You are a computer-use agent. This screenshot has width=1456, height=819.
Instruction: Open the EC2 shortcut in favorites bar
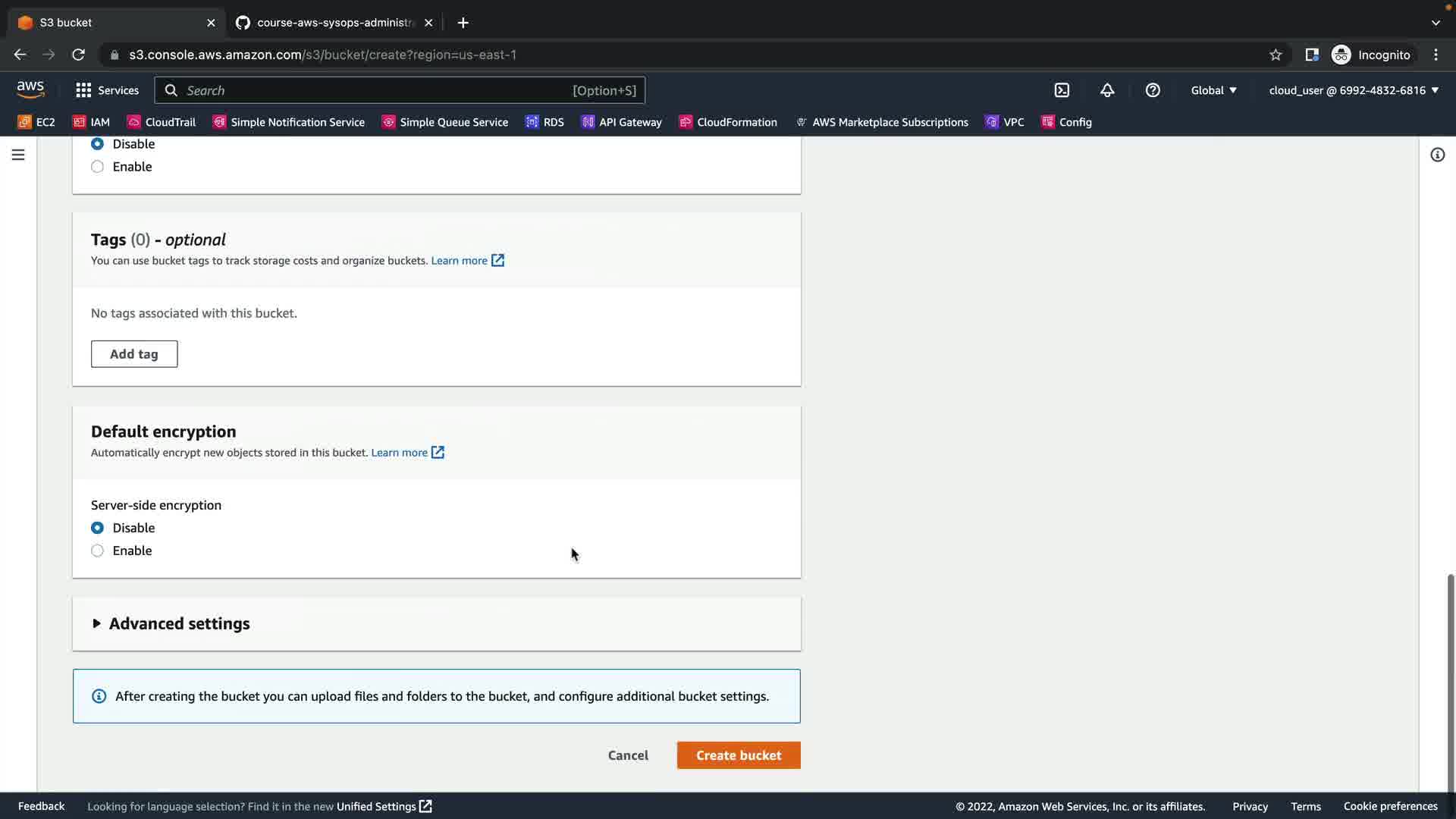(36, 122)
